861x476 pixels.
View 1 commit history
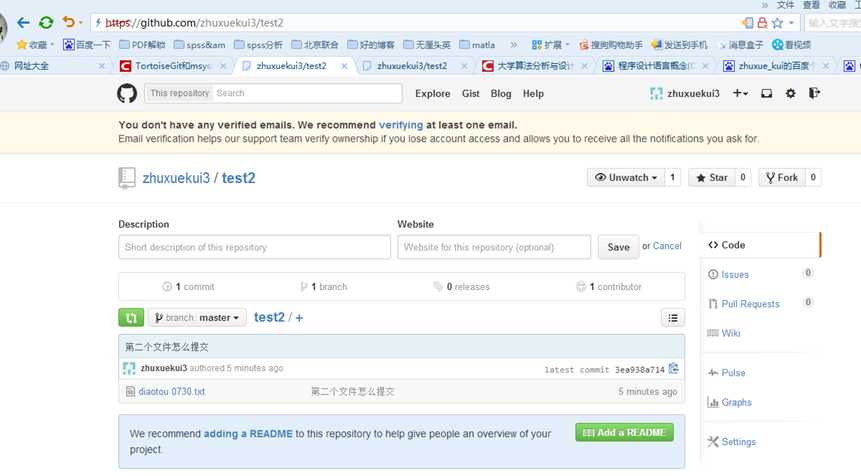(188, 287)
